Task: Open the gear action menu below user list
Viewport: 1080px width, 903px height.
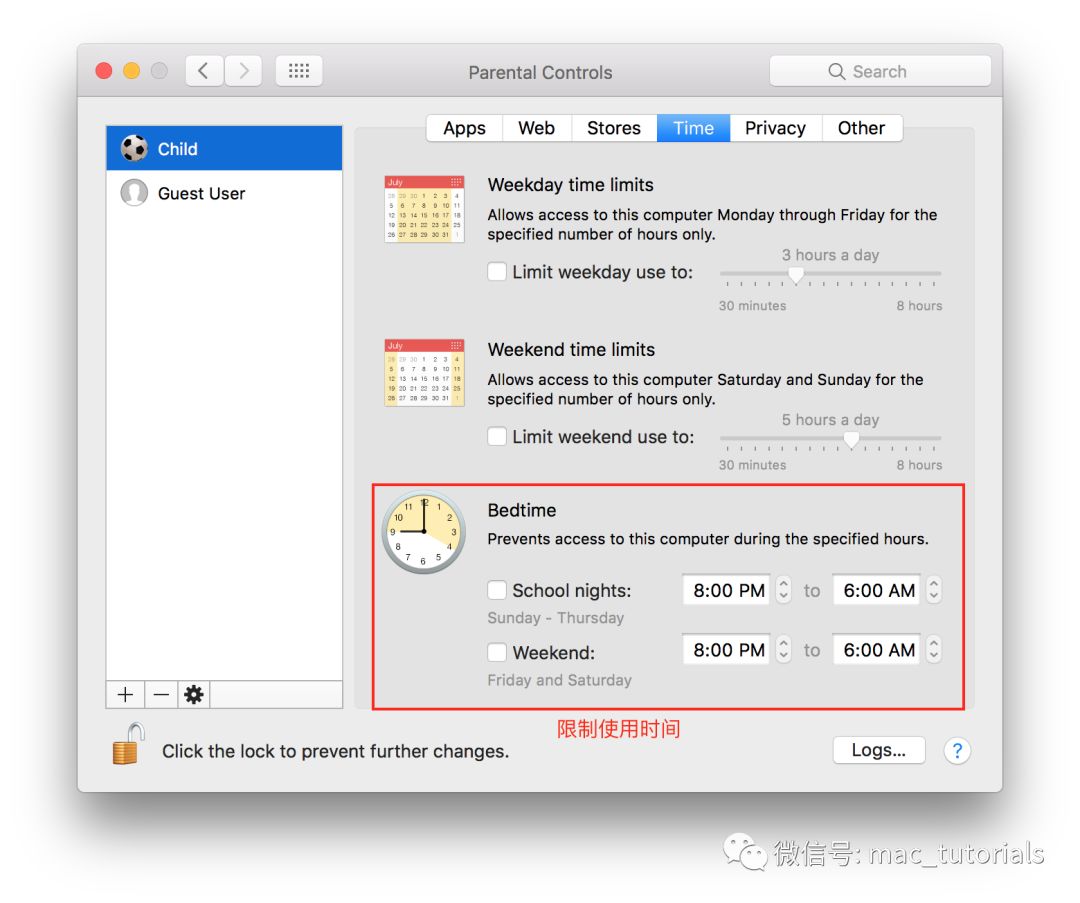Action: pyautogui.click(x=194, y=695)
